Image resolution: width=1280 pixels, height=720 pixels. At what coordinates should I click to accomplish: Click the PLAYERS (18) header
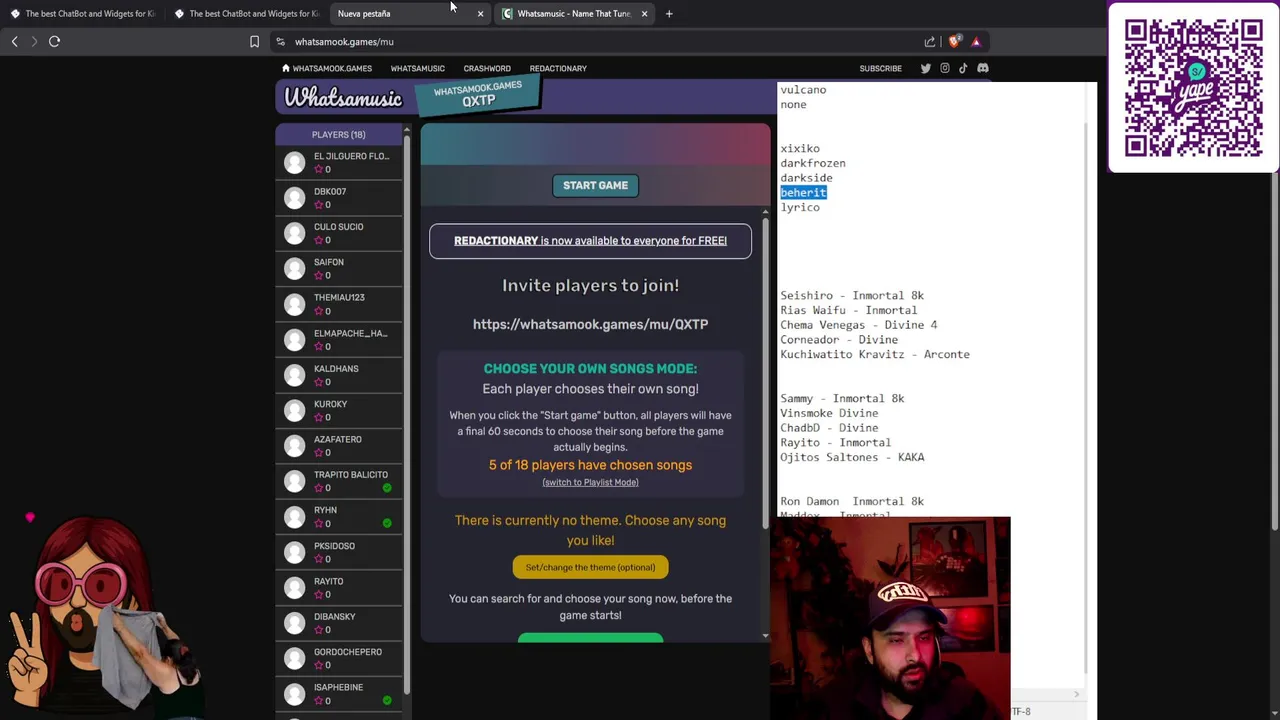(x=338, y=134)
